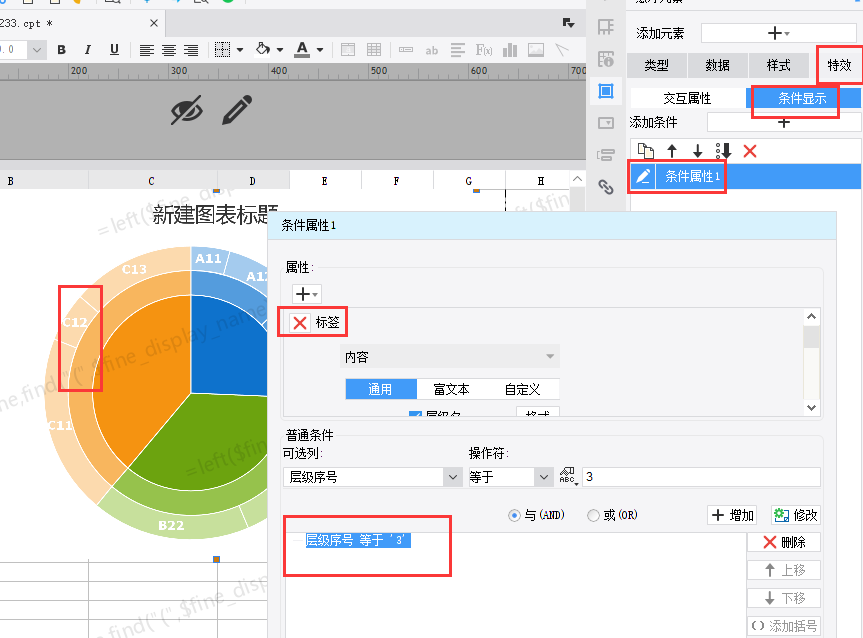Click the 修改 button

pyautogui.click(x=796, y=515)
